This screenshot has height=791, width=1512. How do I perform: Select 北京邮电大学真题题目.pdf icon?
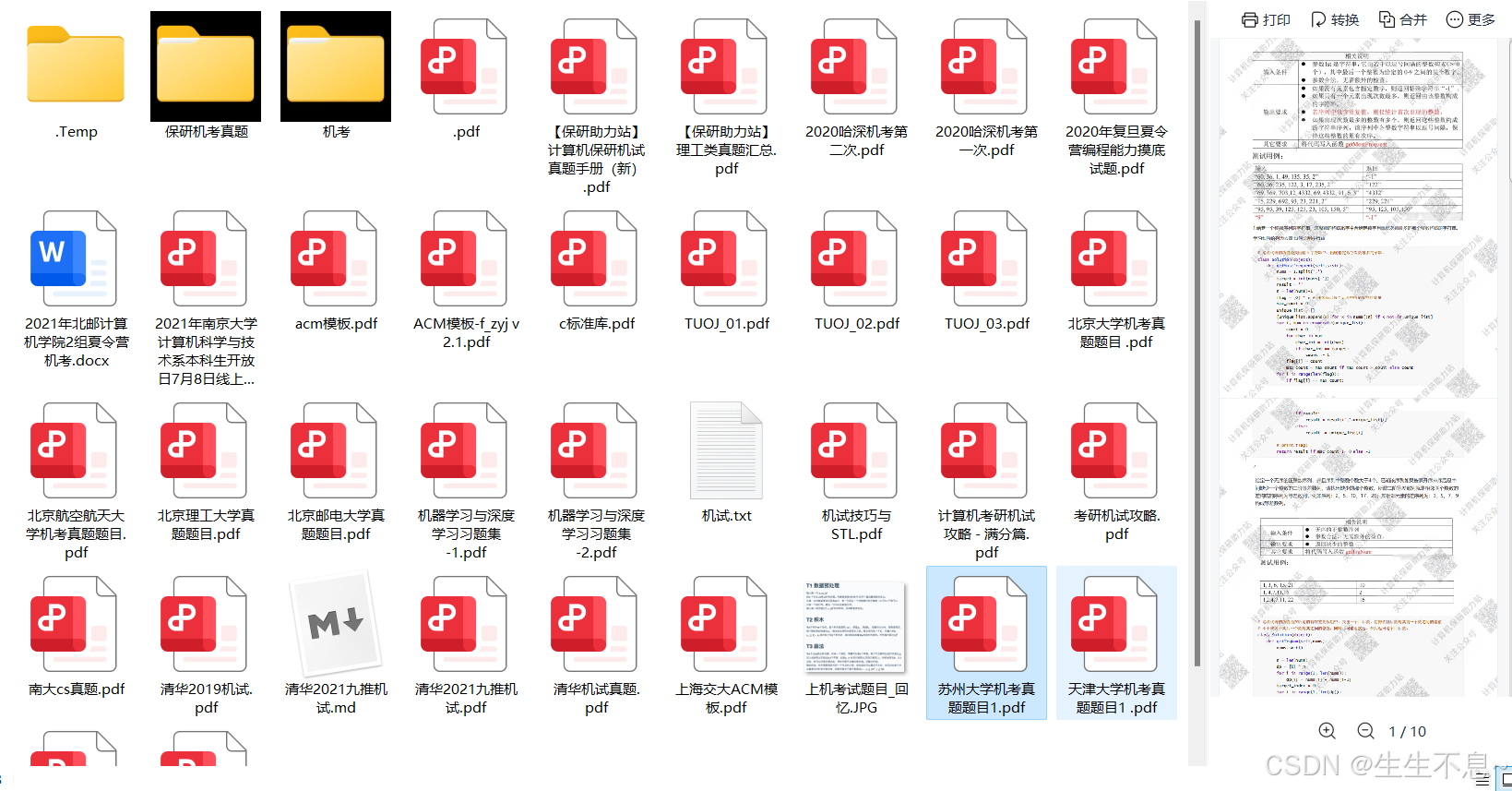coord(336,450)
